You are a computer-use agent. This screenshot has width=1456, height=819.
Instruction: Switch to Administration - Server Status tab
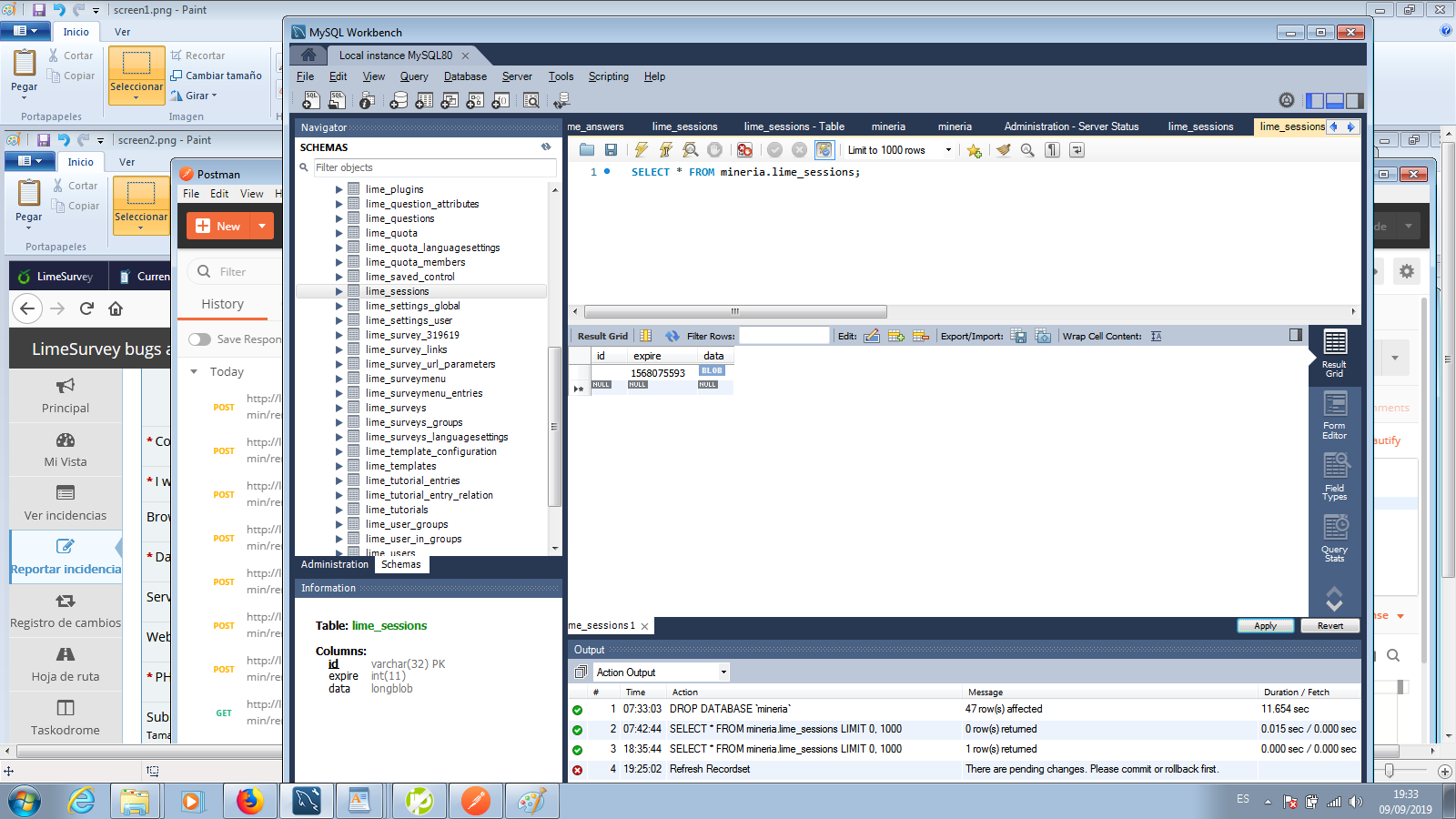(1071, 126)
